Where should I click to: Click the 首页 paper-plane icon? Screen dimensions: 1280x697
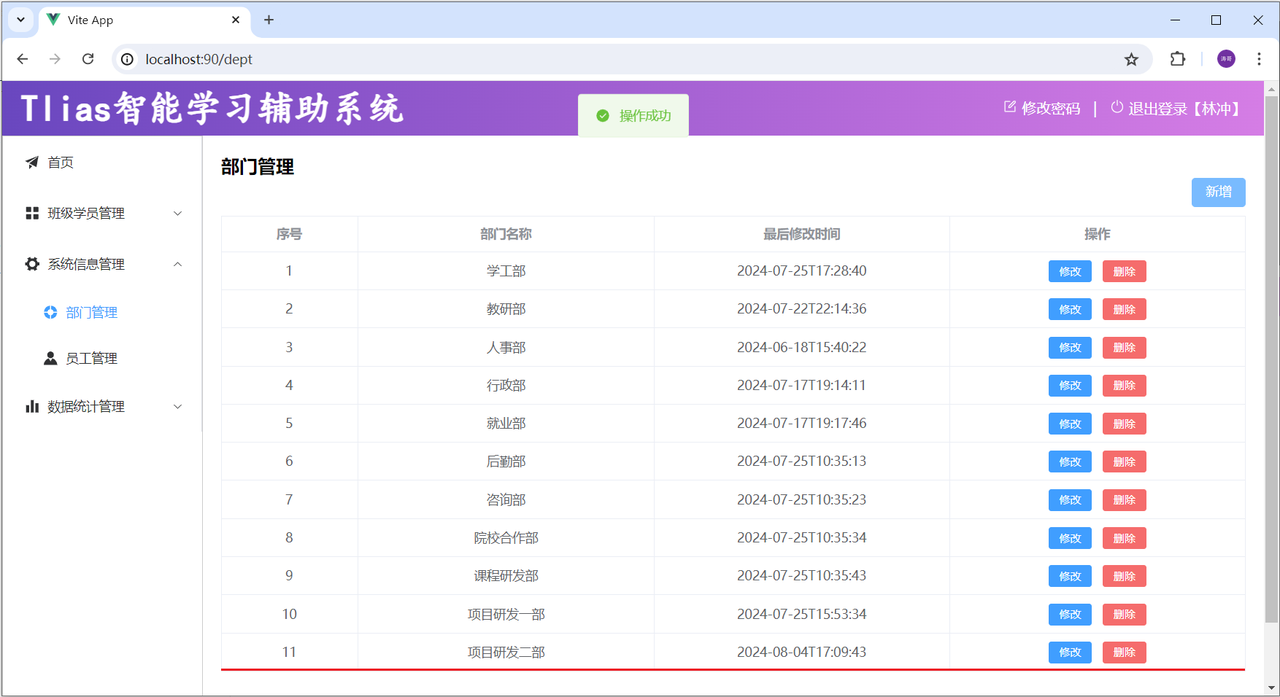click(31, 162)
